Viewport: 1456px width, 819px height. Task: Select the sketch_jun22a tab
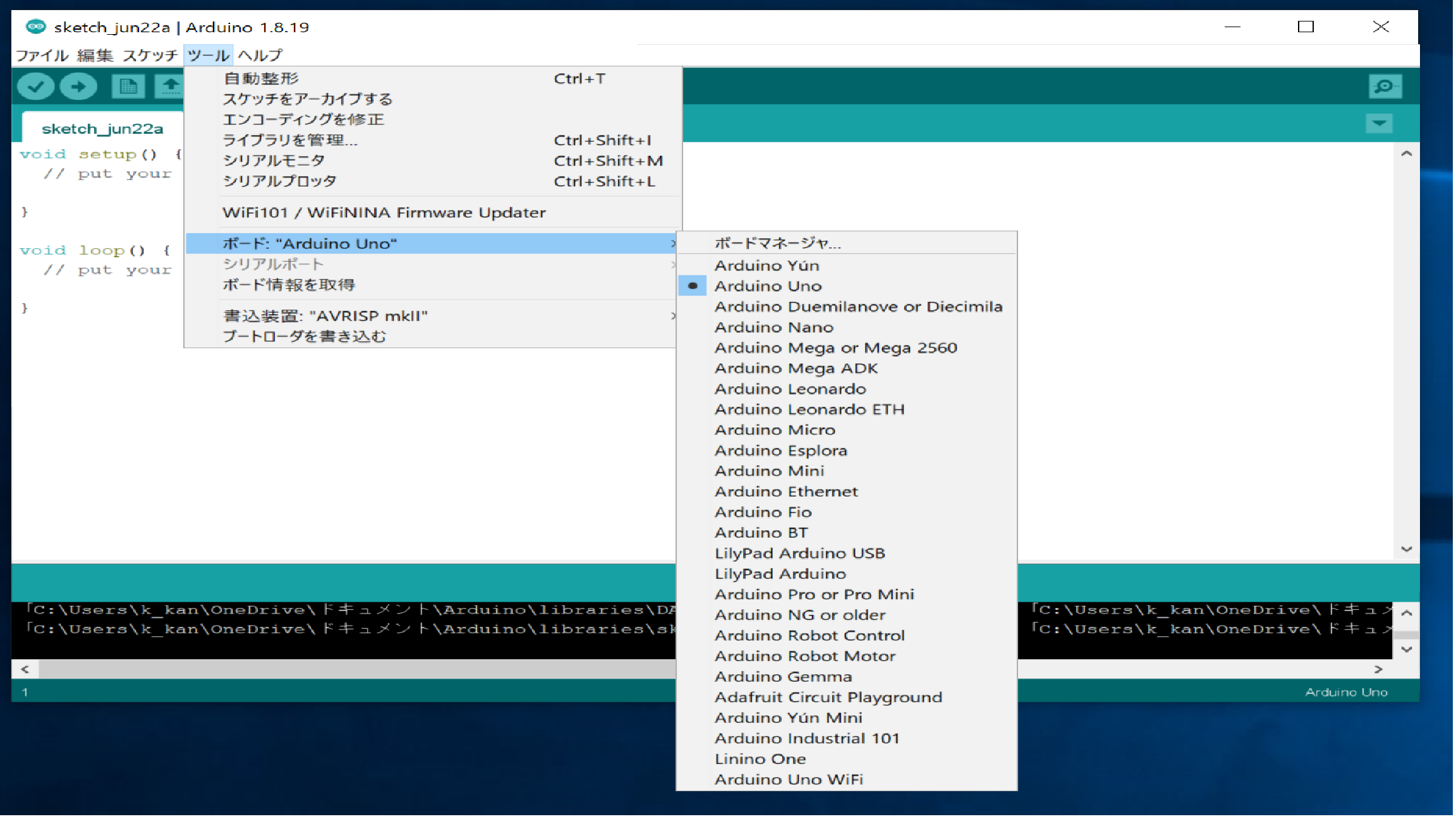point(102,129)
